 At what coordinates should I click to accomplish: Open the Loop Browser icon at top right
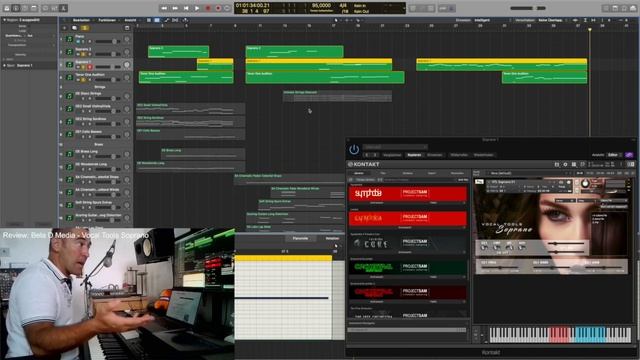624,8
